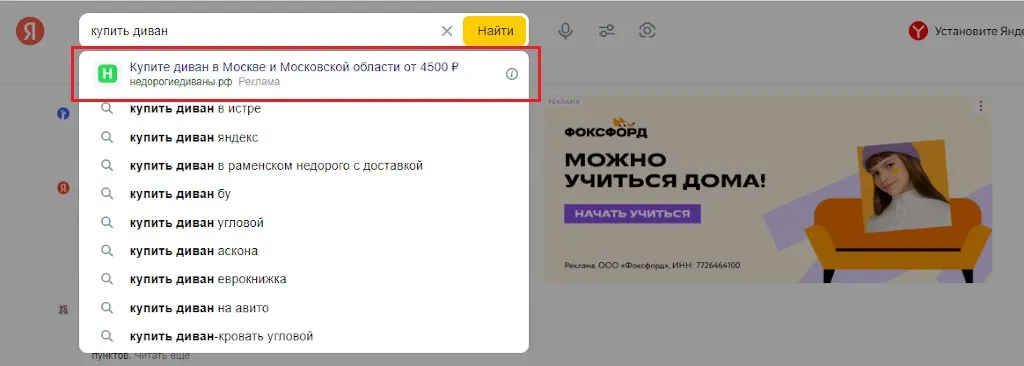The height and width of the screenshot is (366, 1024).
Task: Open the Yandex logo home link
Action: pos(30,31)
